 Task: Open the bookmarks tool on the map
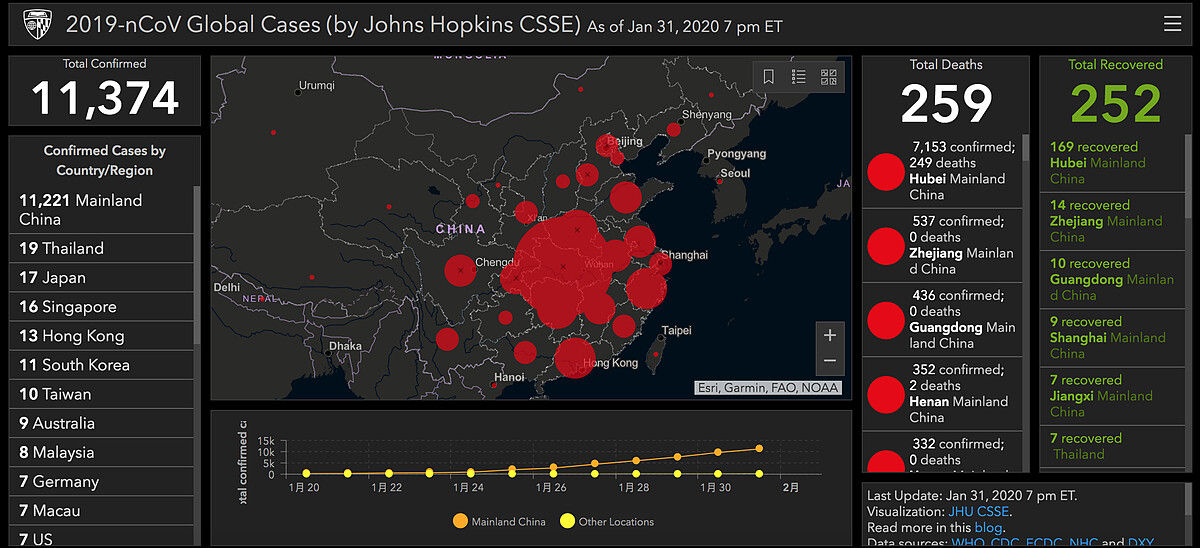pos(769,77)
